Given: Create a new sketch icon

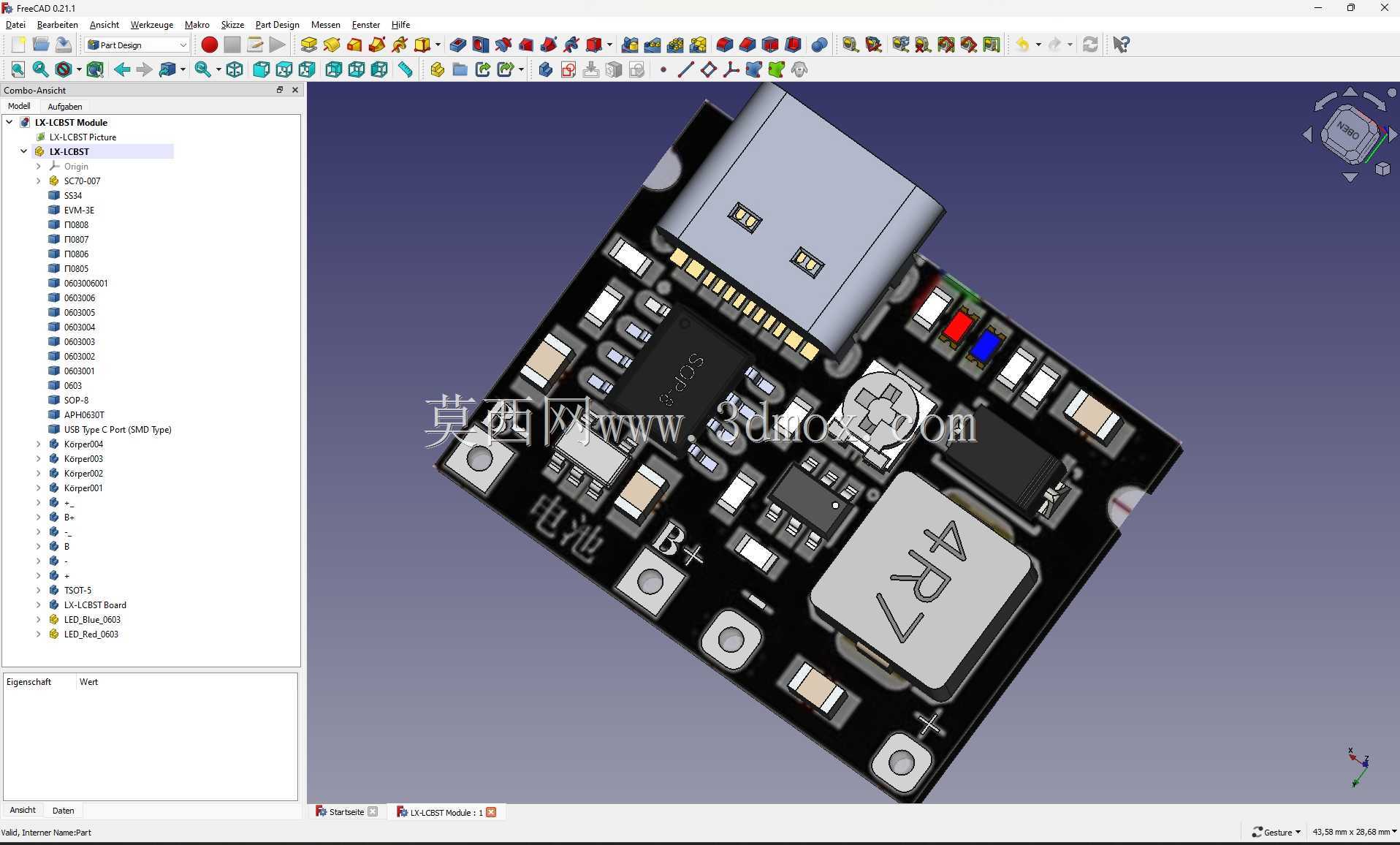Looking at the screenshot, I should point(568,69).
